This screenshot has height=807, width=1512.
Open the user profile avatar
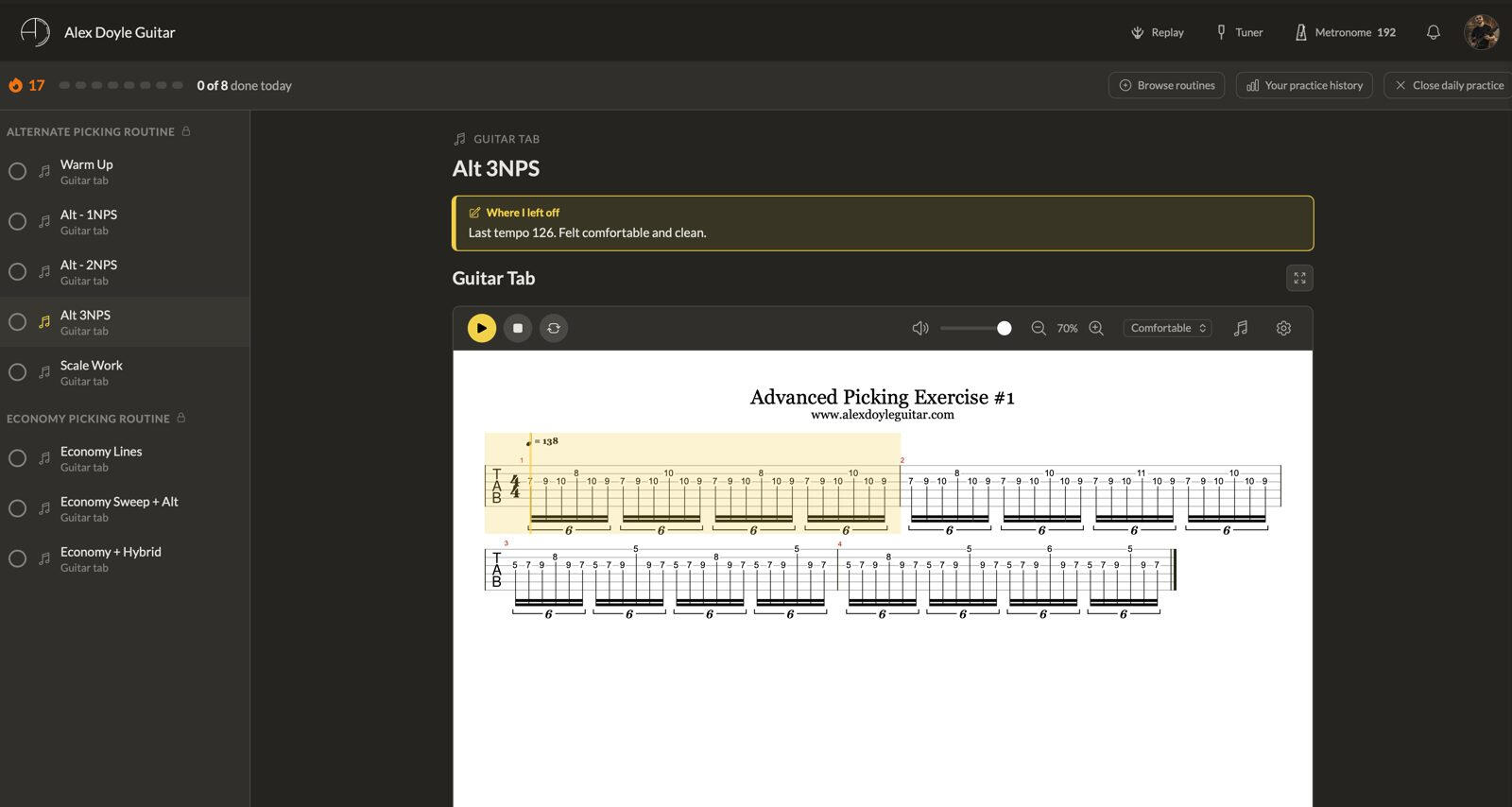[x=1481, y=32]
